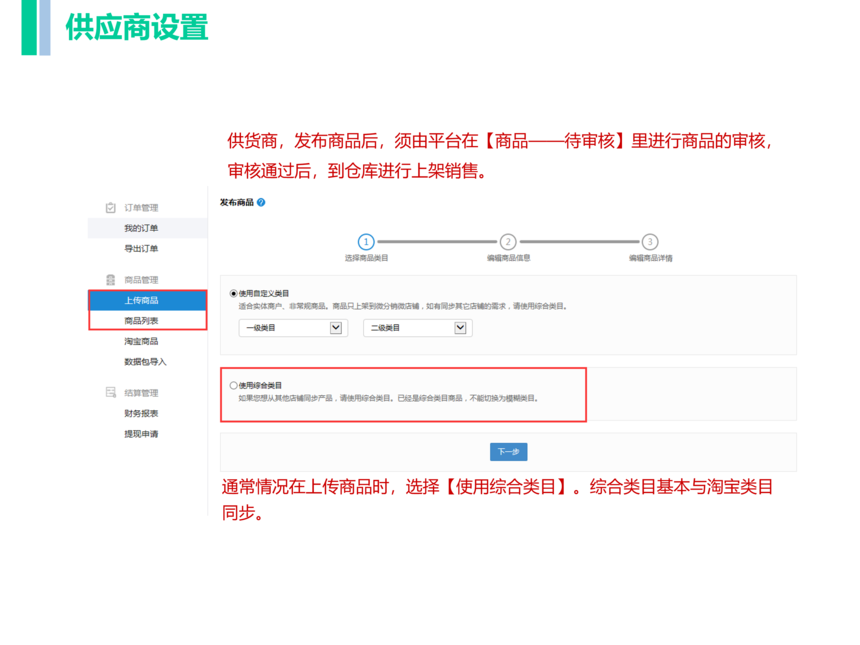Go to 商品列表 in the sidebar

pyautogui.click(x=141, y=321)
